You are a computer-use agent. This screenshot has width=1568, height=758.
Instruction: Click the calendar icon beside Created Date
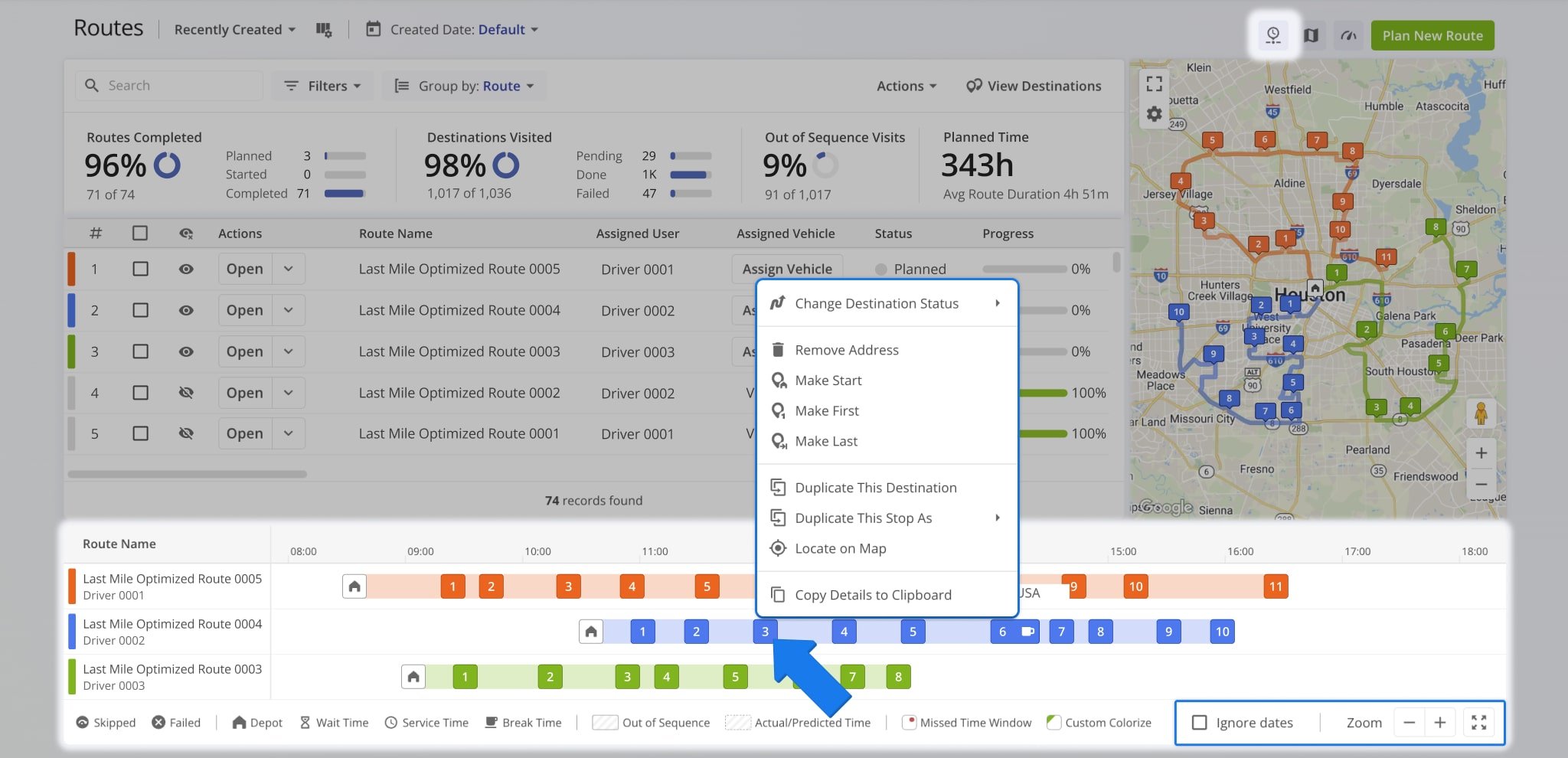pos(373,29)
